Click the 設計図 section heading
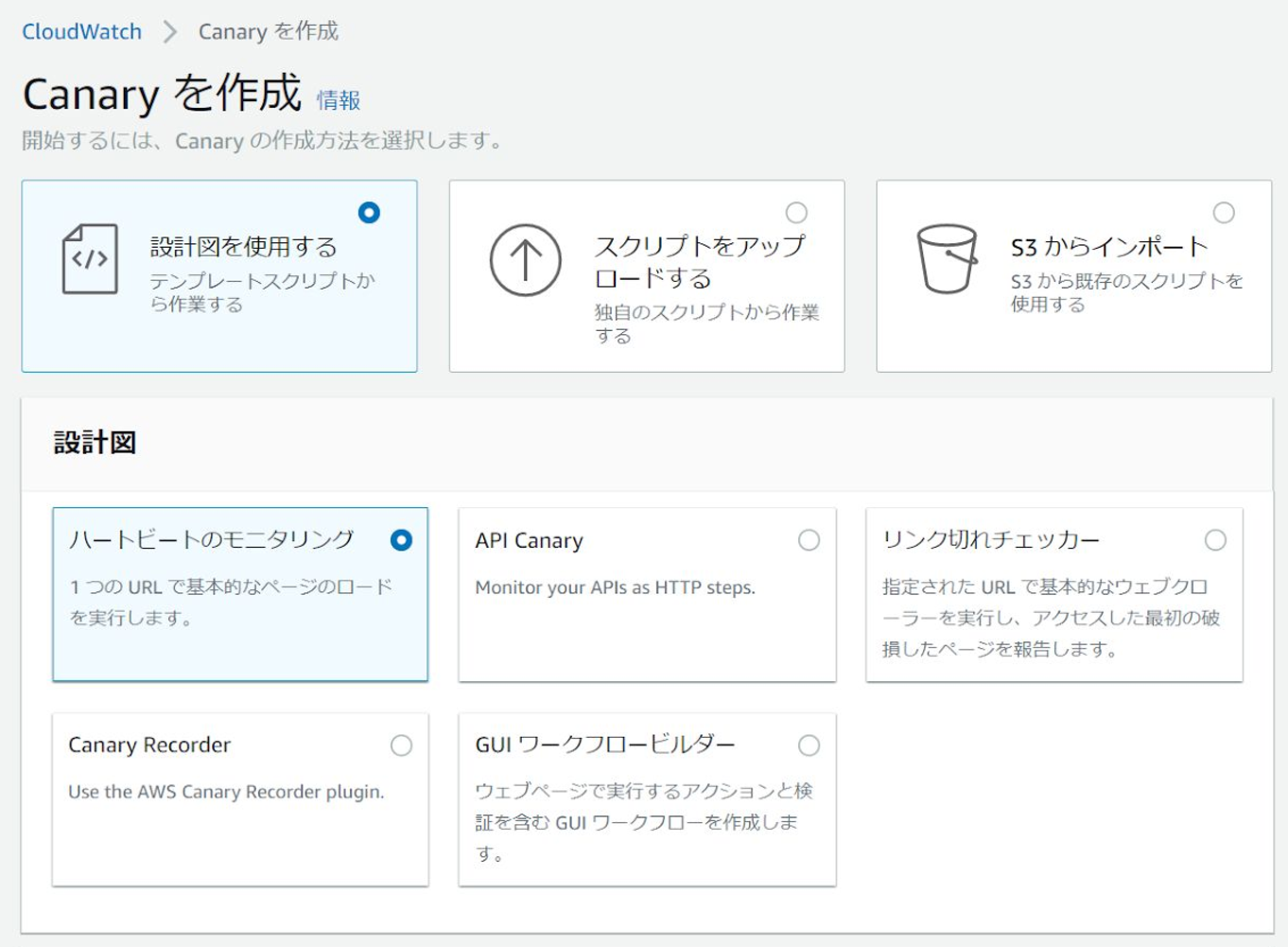The width and height of the screenshot is (1288, 947). [96, 443]
